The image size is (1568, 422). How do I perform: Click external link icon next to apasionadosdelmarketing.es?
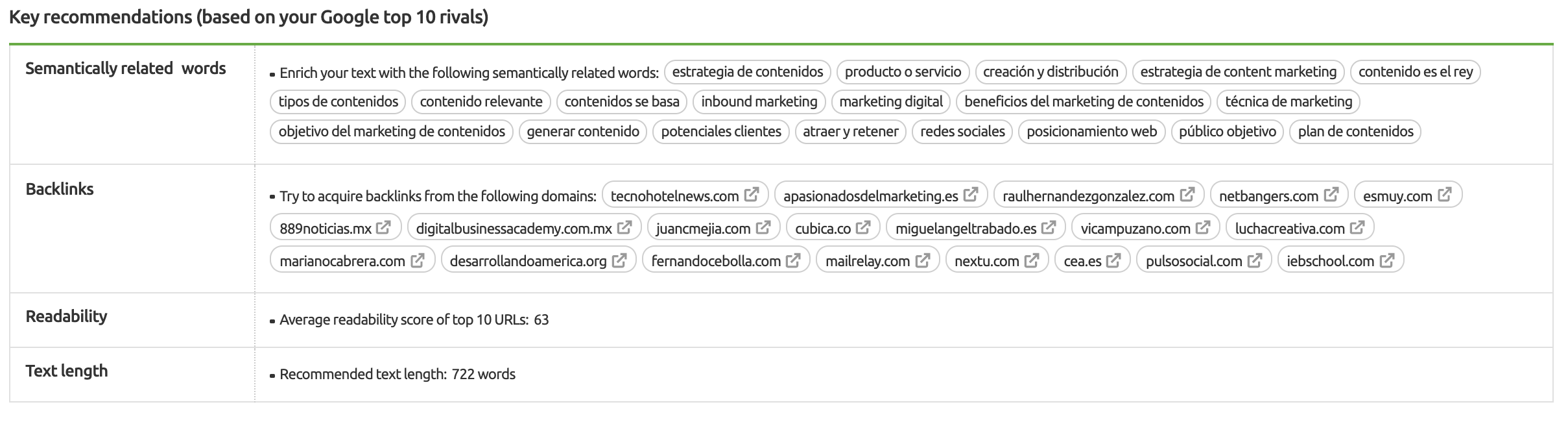971,195
